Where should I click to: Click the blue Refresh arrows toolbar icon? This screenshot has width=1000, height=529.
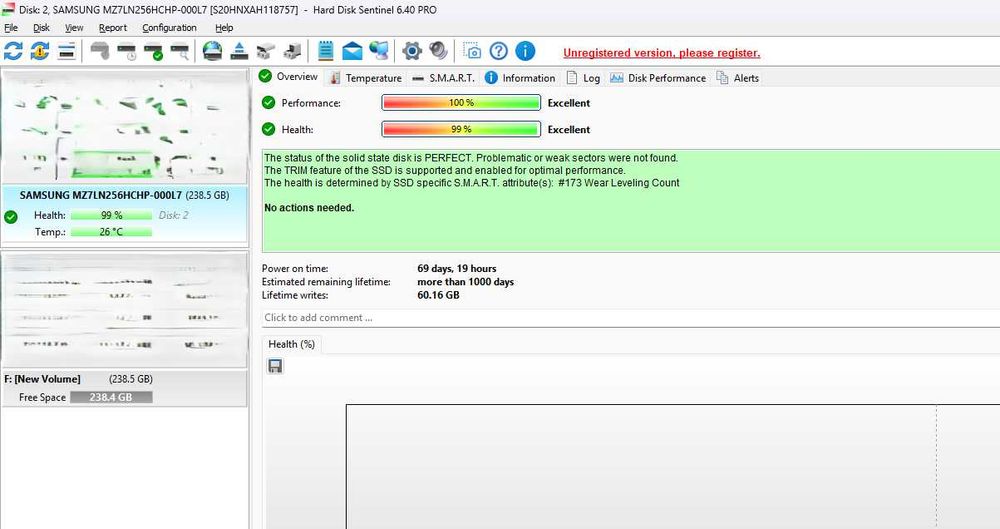click(13, 51)
